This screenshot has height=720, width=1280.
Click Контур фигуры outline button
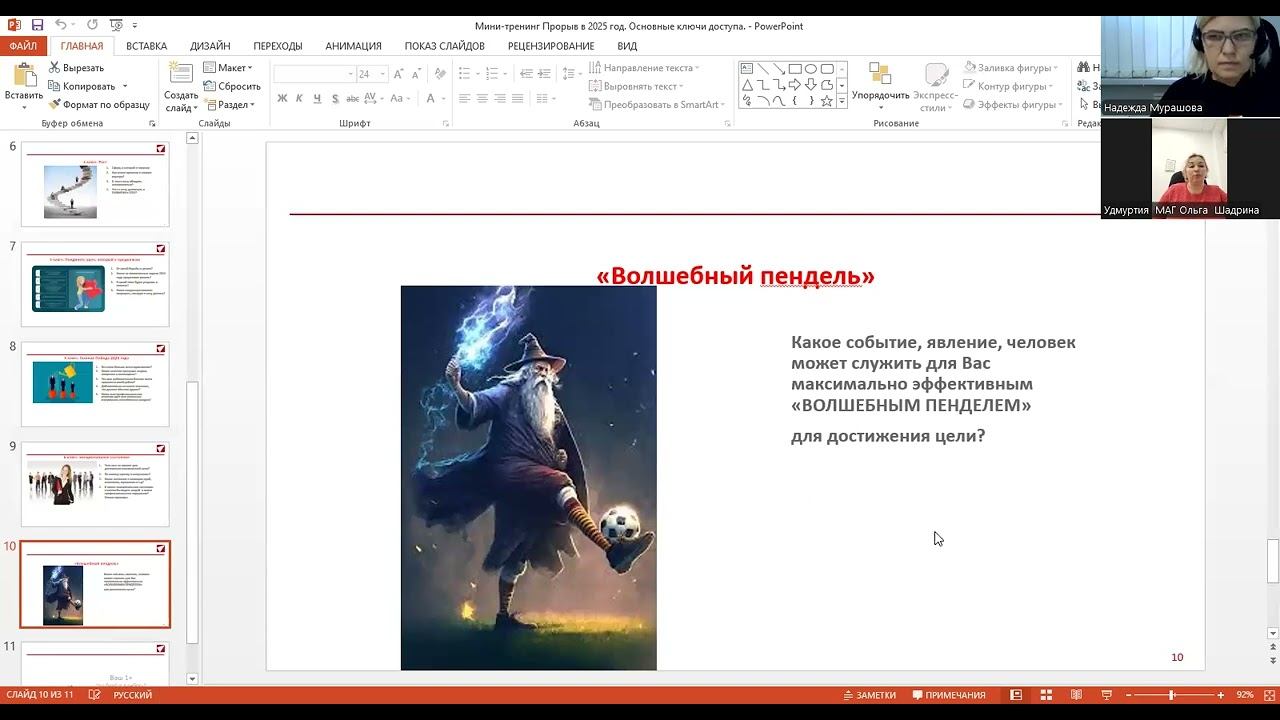(x=1008, y=86)
